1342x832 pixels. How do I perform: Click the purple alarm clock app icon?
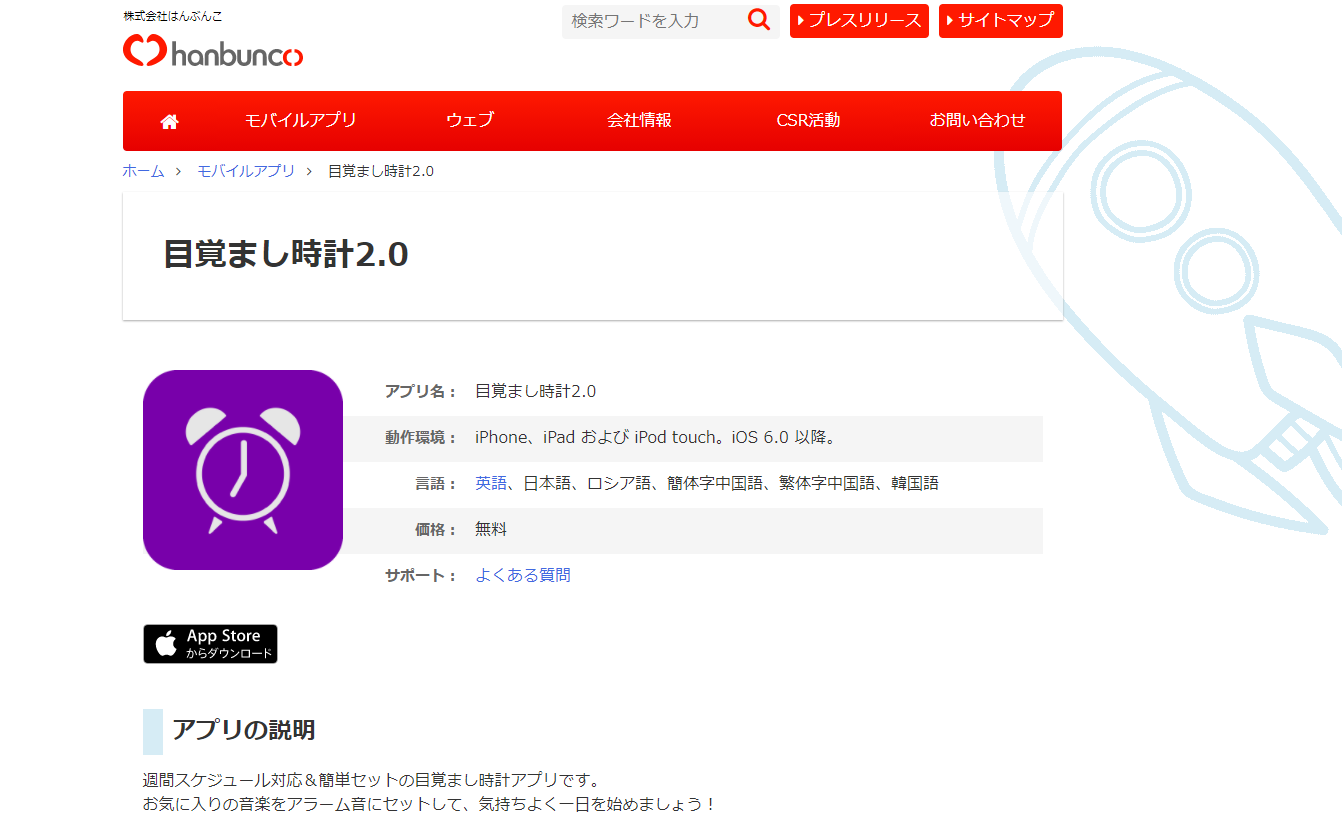(x=243, y=470)
